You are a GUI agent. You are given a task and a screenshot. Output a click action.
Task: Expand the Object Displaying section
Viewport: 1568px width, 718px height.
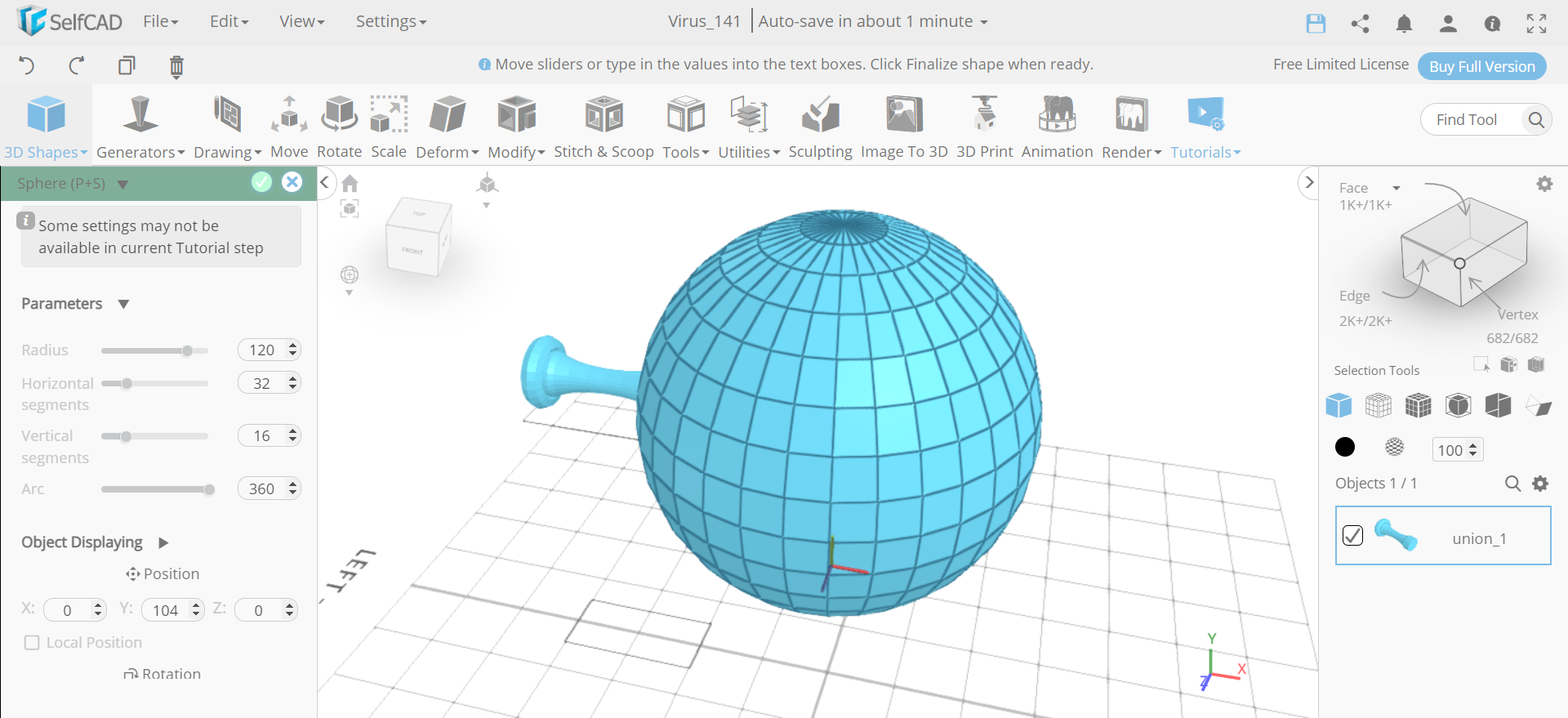coord(163,542)
